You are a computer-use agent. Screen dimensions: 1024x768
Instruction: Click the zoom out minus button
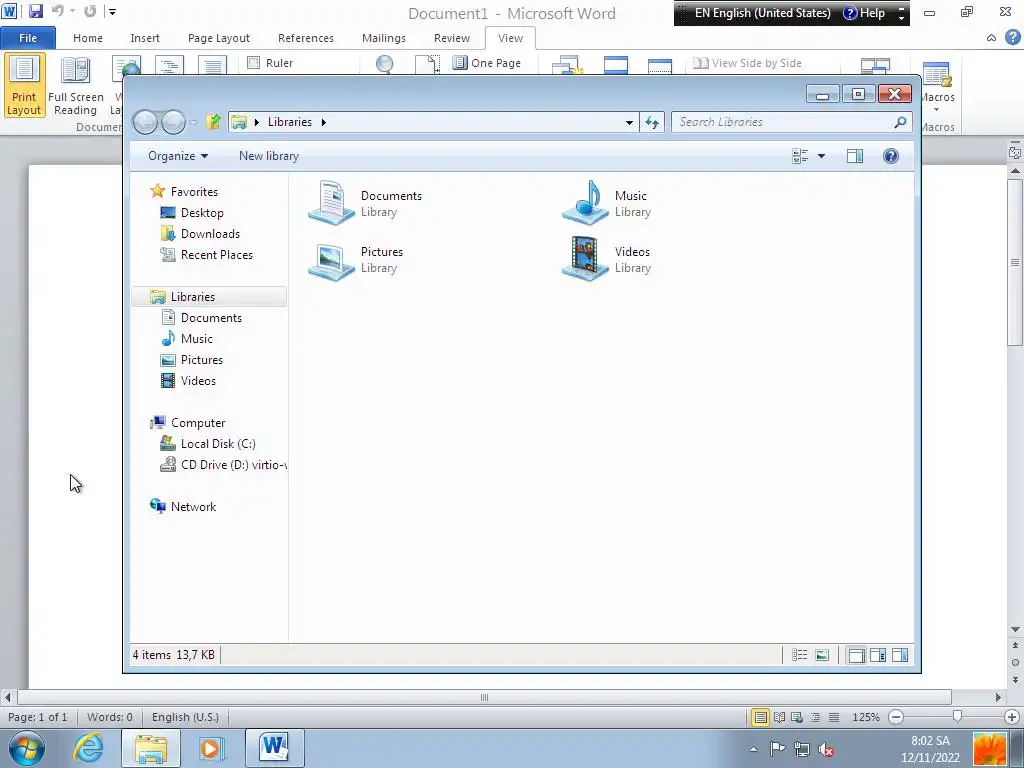click(x=897, y=717)
